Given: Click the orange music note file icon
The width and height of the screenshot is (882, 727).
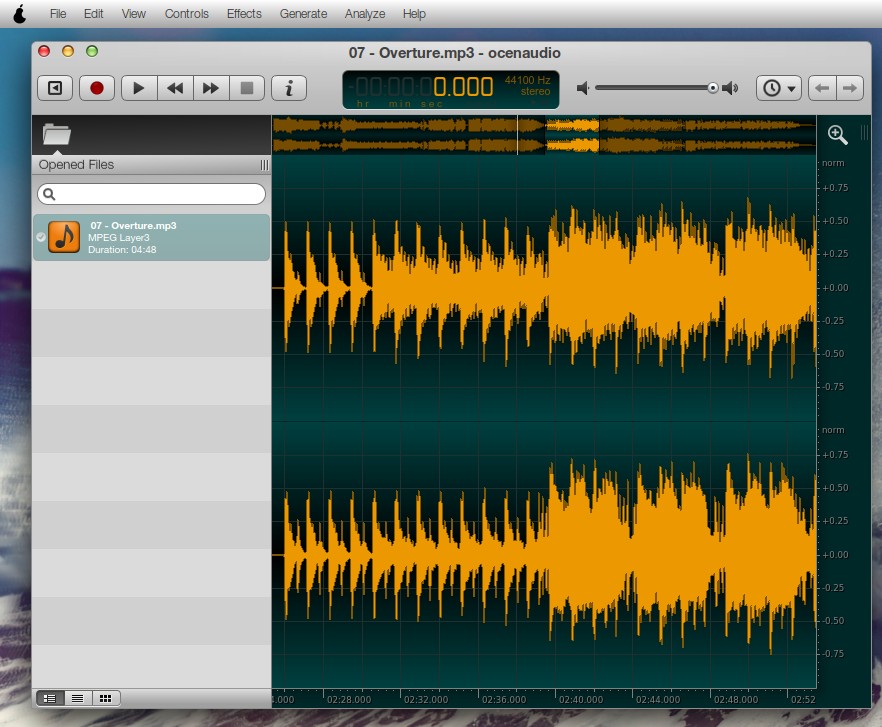Looking at the screenshot, I should [64, 237].
